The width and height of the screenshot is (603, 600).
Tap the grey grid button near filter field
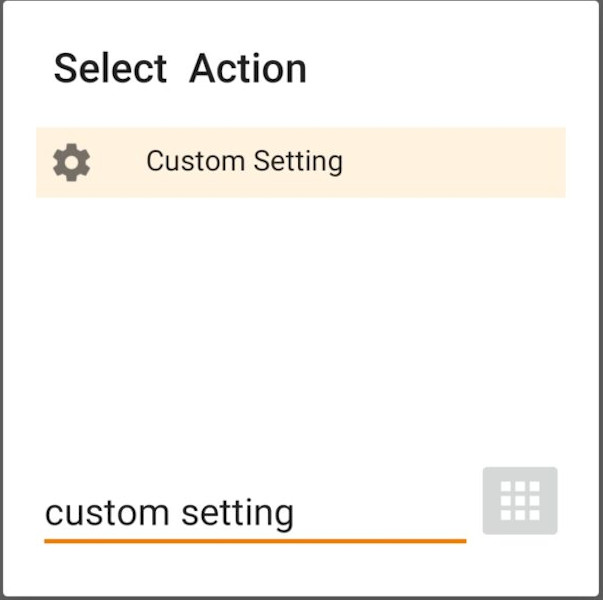519,501
